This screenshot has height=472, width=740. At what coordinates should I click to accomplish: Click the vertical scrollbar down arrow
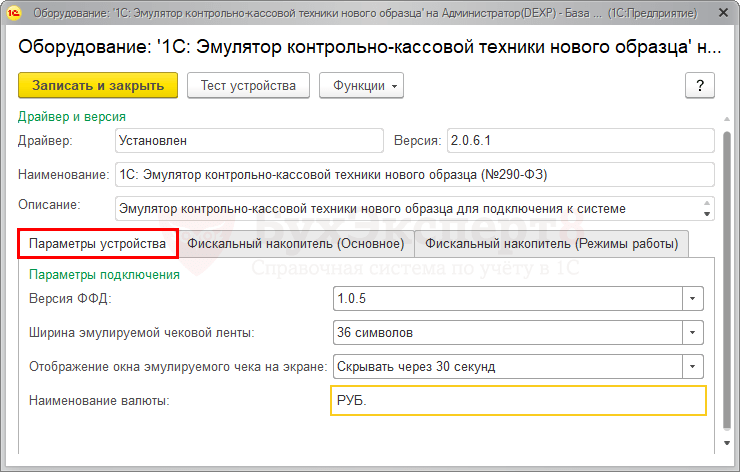pyautogui.click(x=727, y=443)
